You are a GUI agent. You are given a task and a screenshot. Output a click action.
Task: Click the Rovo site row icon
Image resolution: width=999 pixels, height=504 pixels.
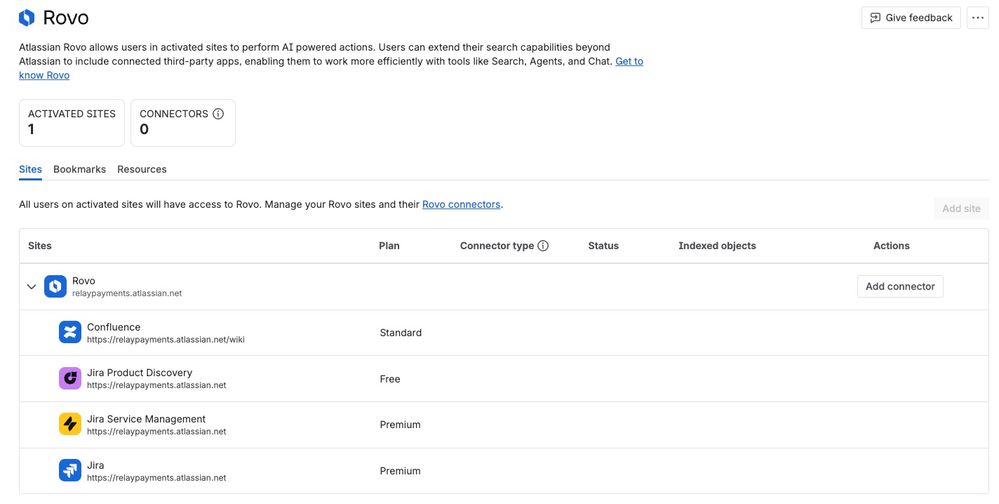(55, 286)
